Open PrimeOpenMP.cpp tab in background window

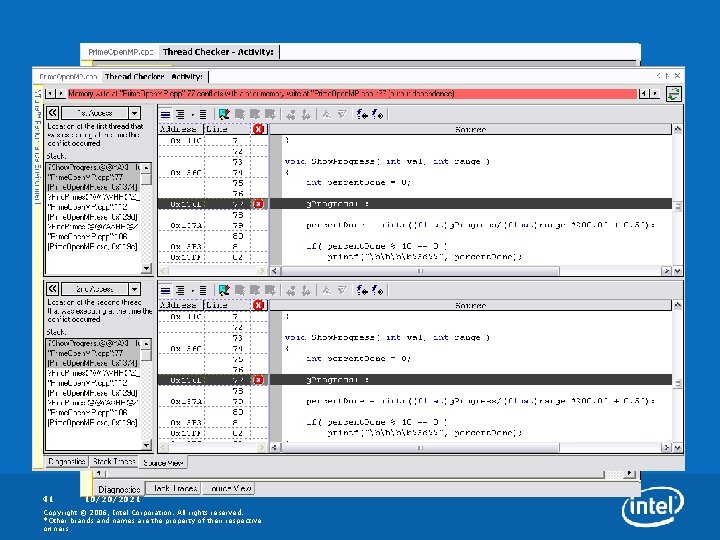click(x=120, y=52)
